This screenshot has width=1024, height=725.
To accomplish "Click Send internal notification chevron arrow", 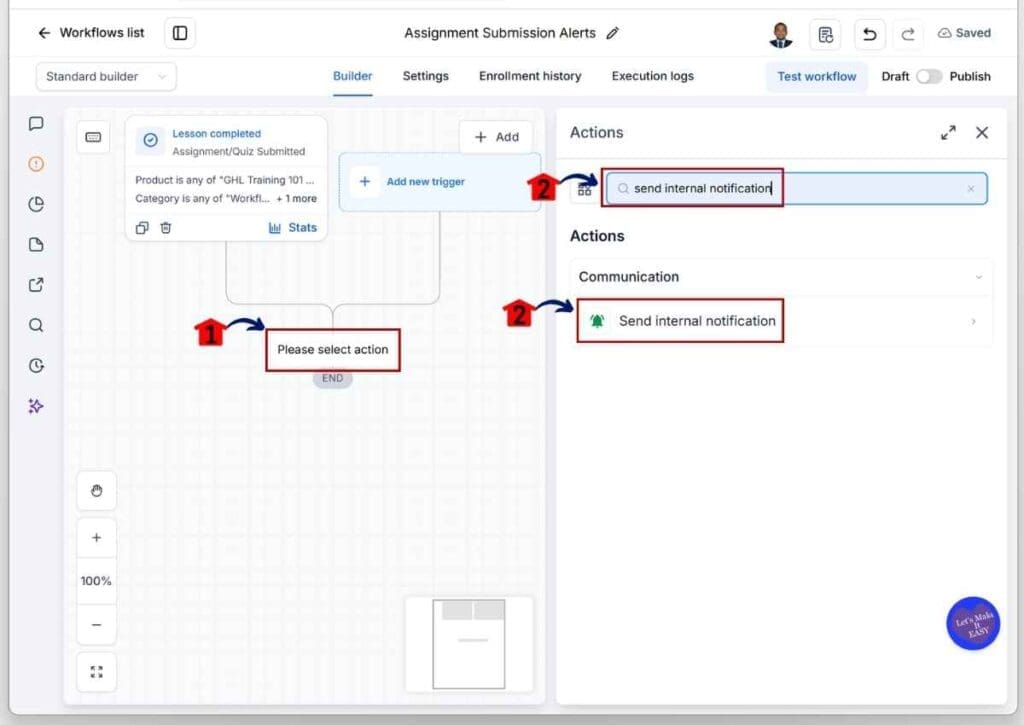I will [974, 321].
